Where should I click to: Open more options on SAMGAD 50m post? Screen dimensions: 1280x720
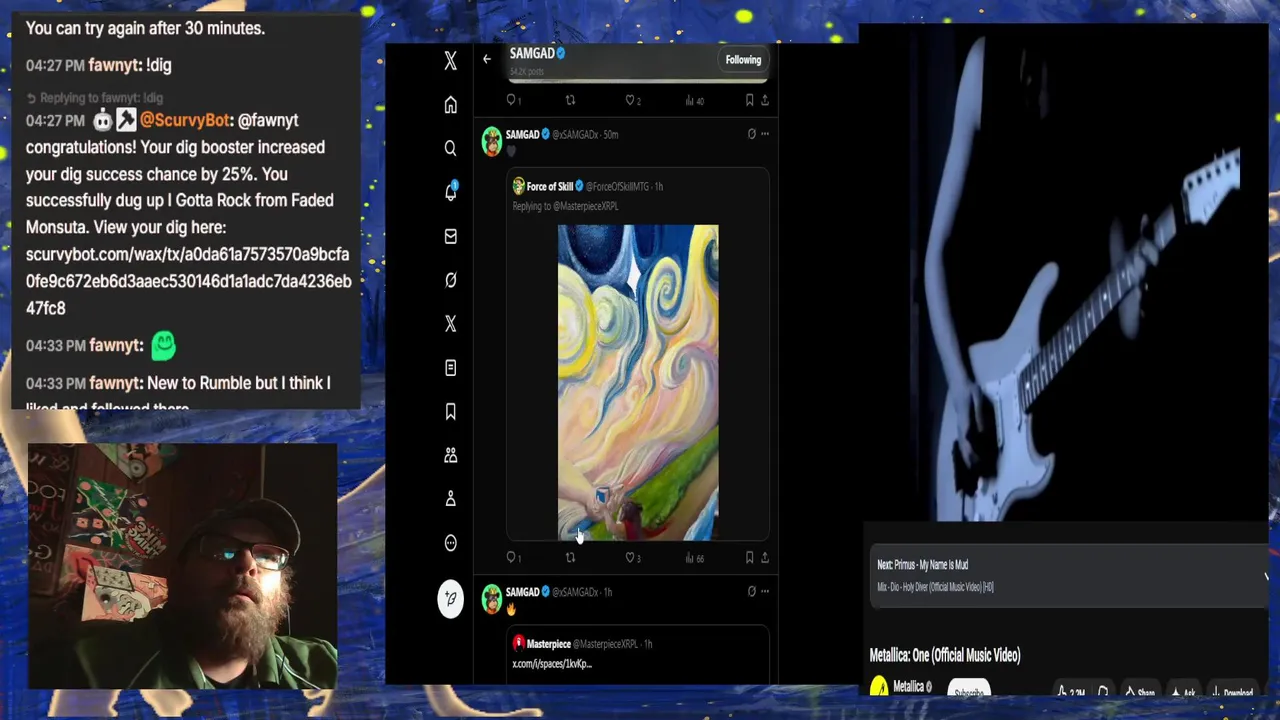[765, 134]
